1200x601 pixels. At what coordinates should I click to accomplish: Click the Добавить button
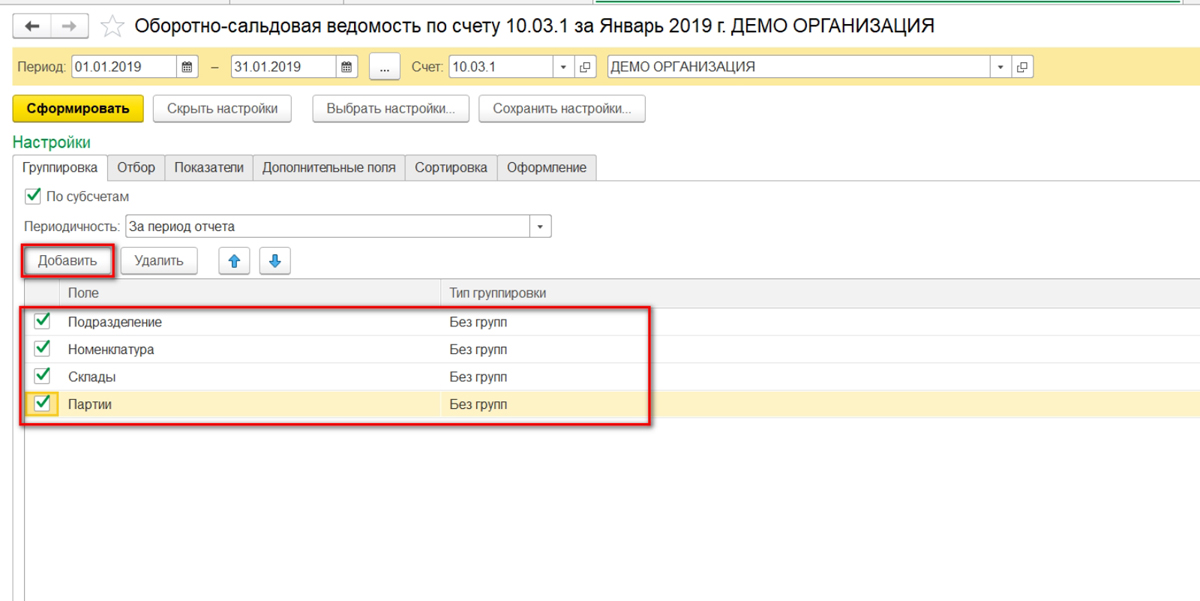68,261
